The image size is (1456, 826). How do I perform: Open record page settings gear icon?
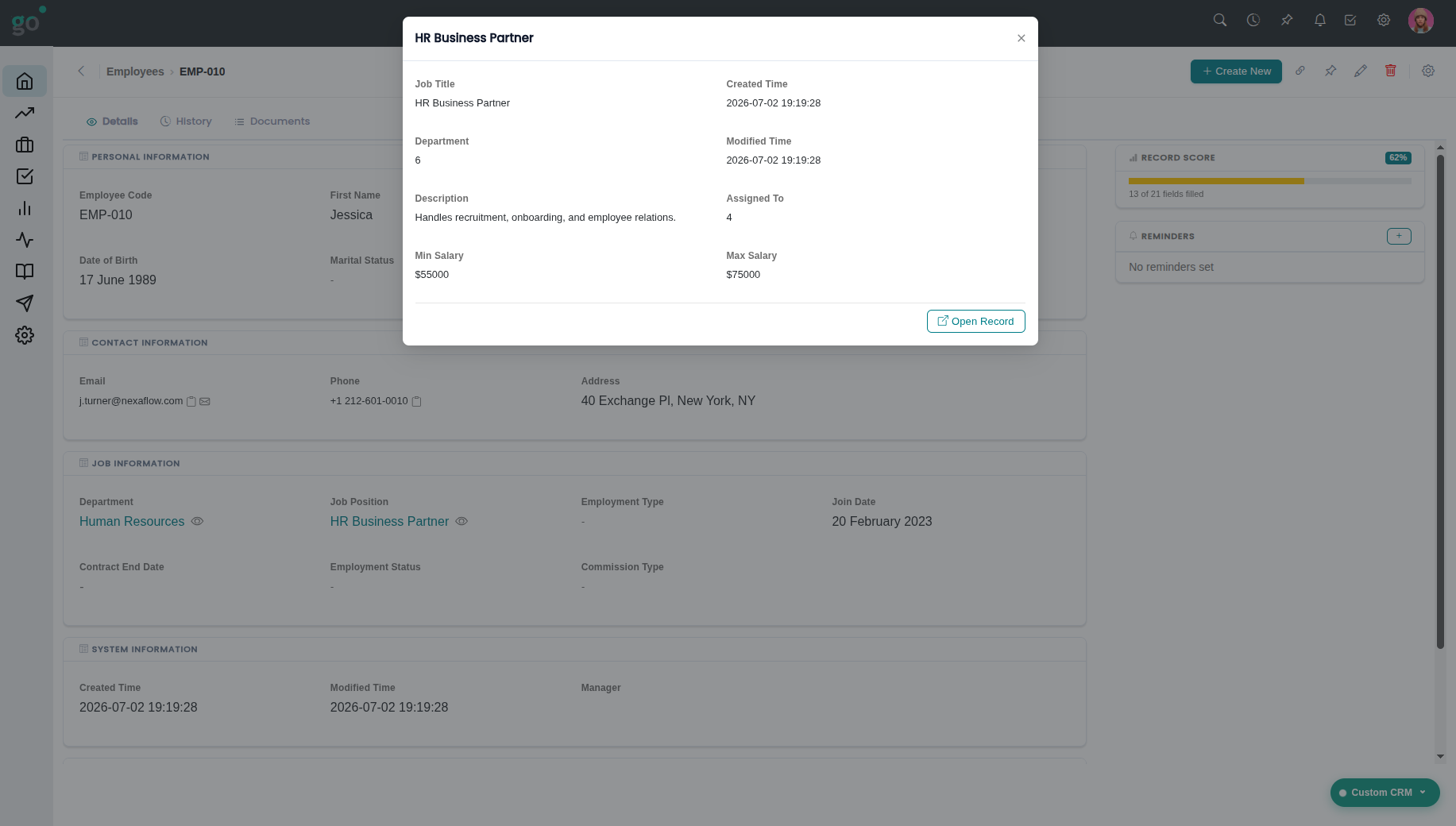tap(1428, 71)
